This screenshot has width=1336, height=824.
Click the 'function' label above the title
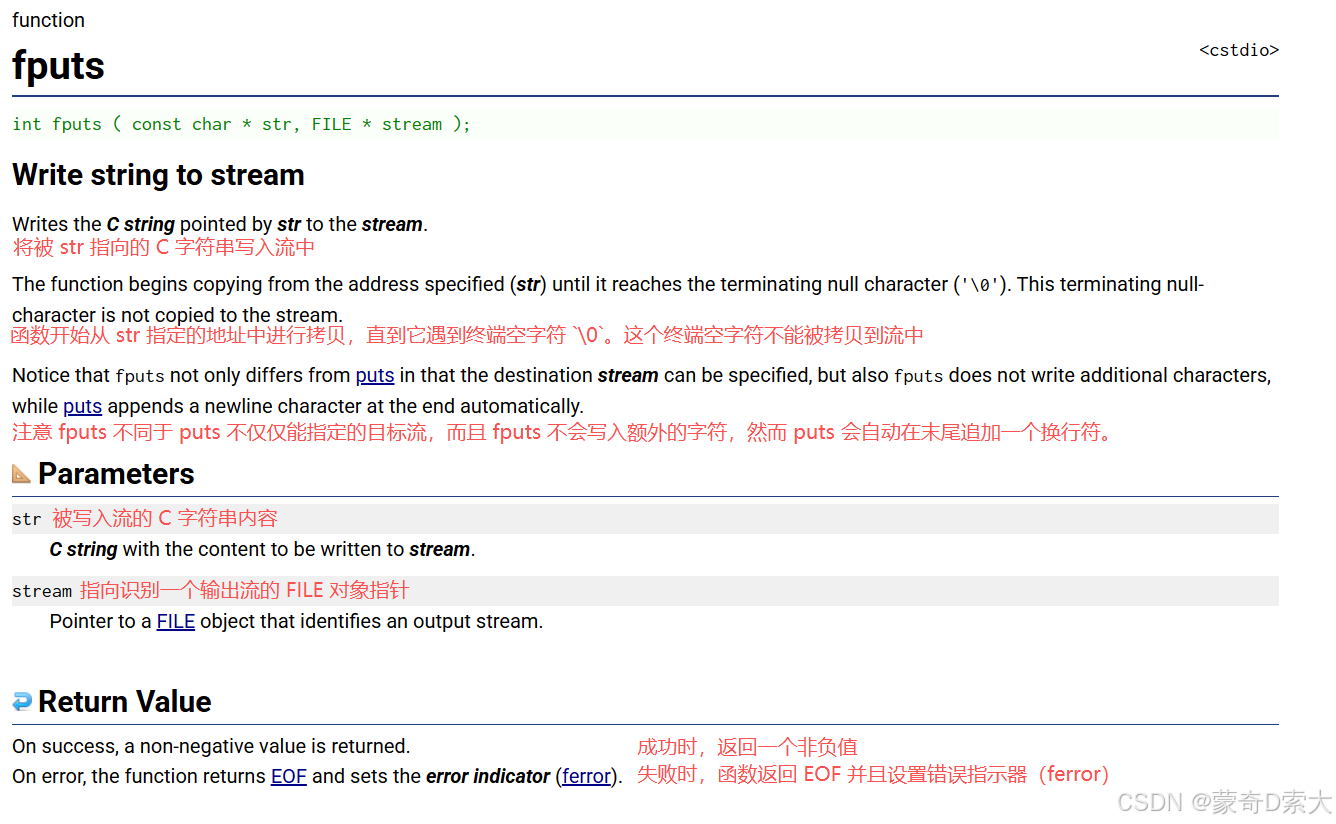(x=48, y=20)
